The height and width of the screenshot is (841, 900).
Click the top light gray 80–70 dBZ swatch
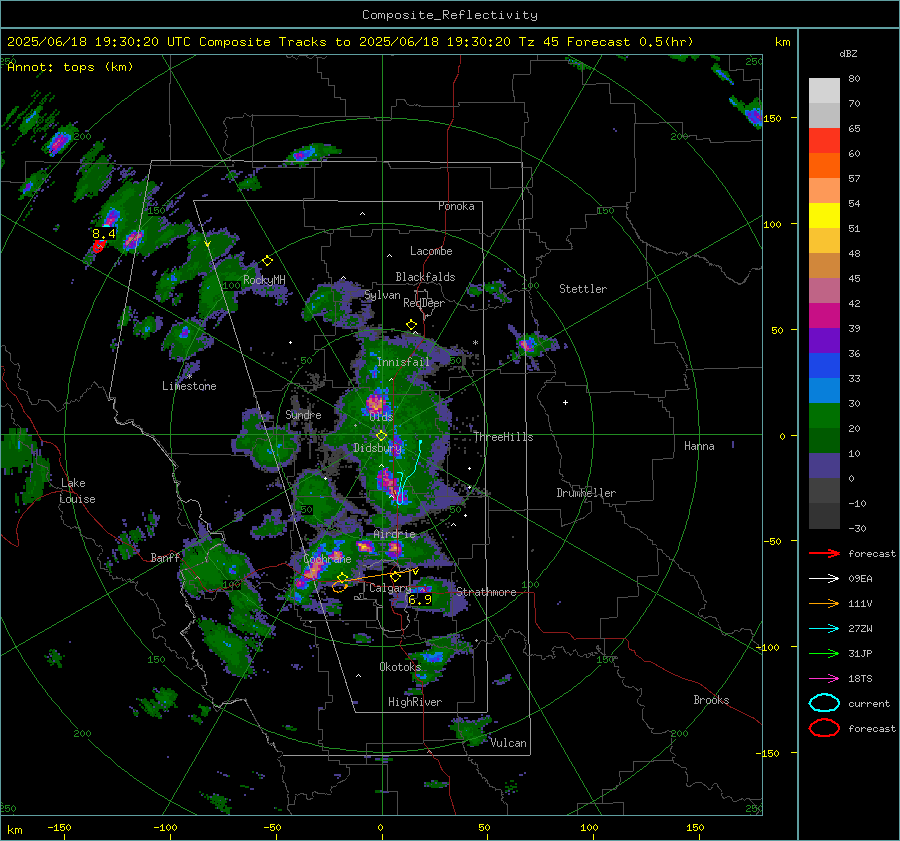coord(824,91)
